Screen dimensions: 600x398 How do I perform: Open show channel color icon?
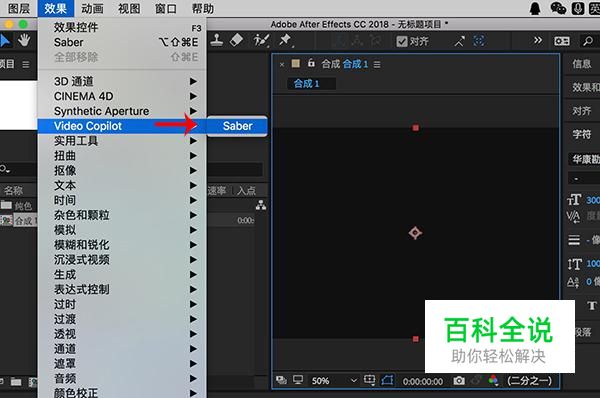click(x=493, y=380)
